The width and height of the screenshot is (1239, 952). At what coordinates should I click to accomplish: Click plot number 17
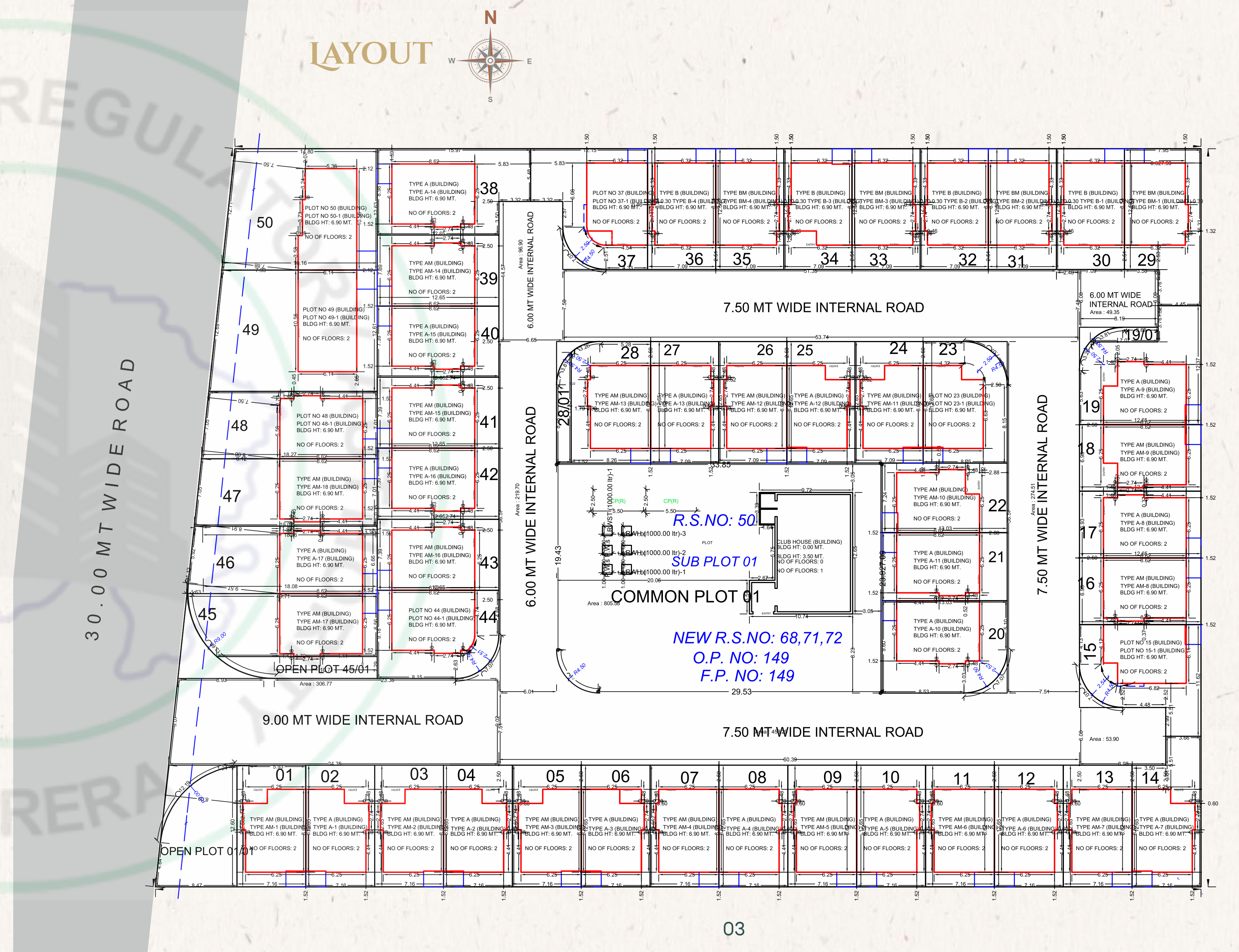pos(1088,533)
